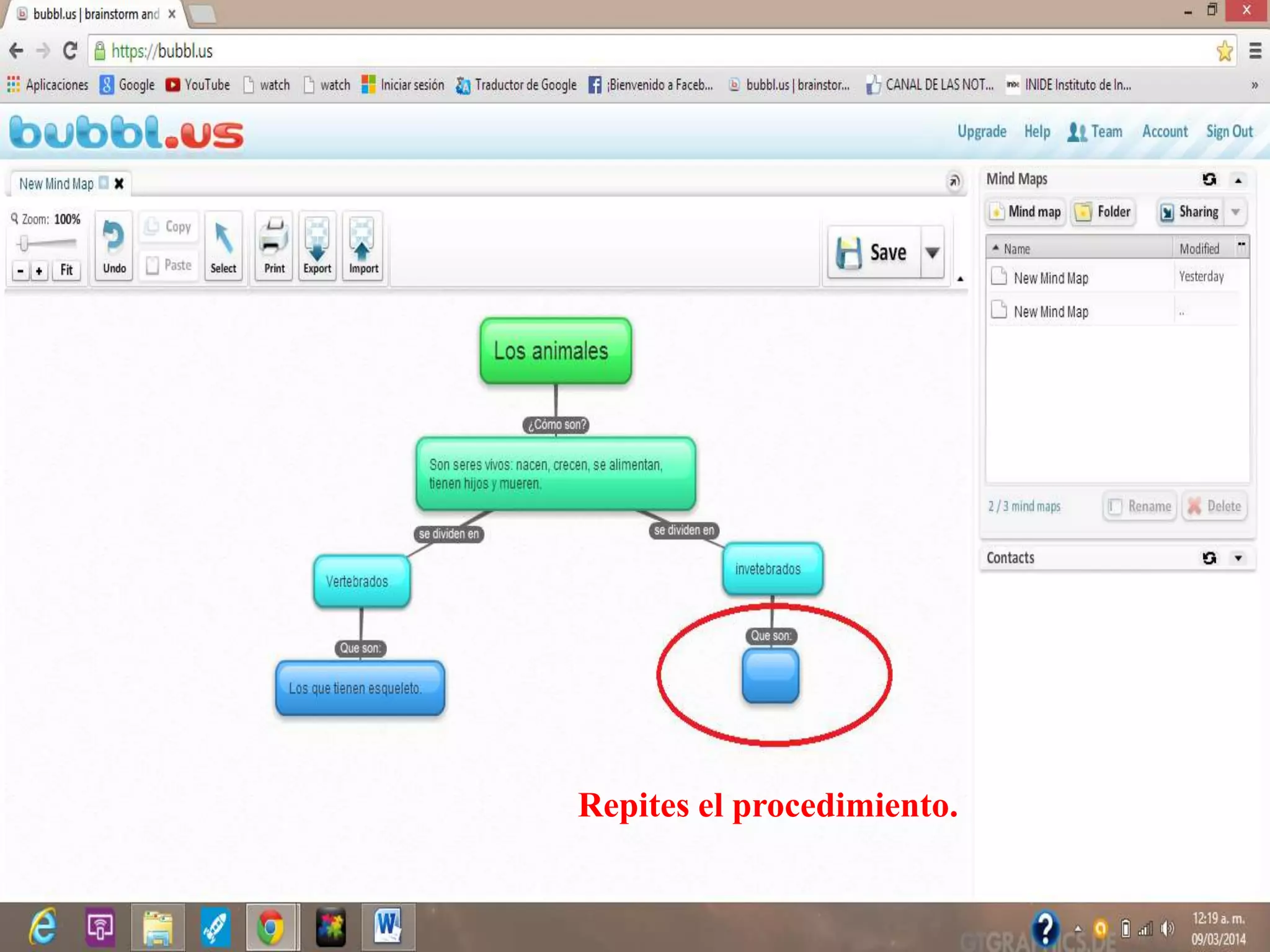The width and height of the screenshot is (1270, 952).
Task: Open the Account link
Action: 1165,131
